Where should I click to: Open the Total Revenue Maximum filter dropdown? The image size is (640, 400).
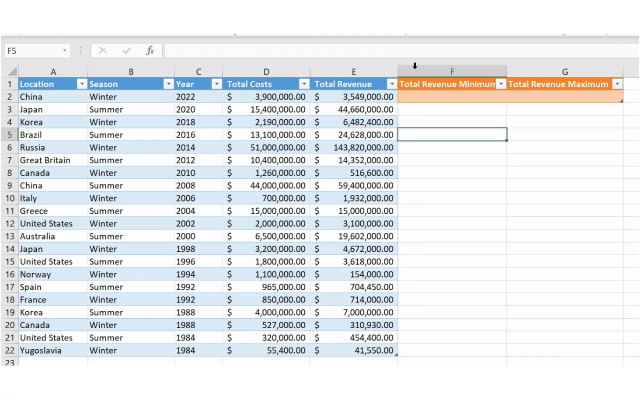pos(618,84)
